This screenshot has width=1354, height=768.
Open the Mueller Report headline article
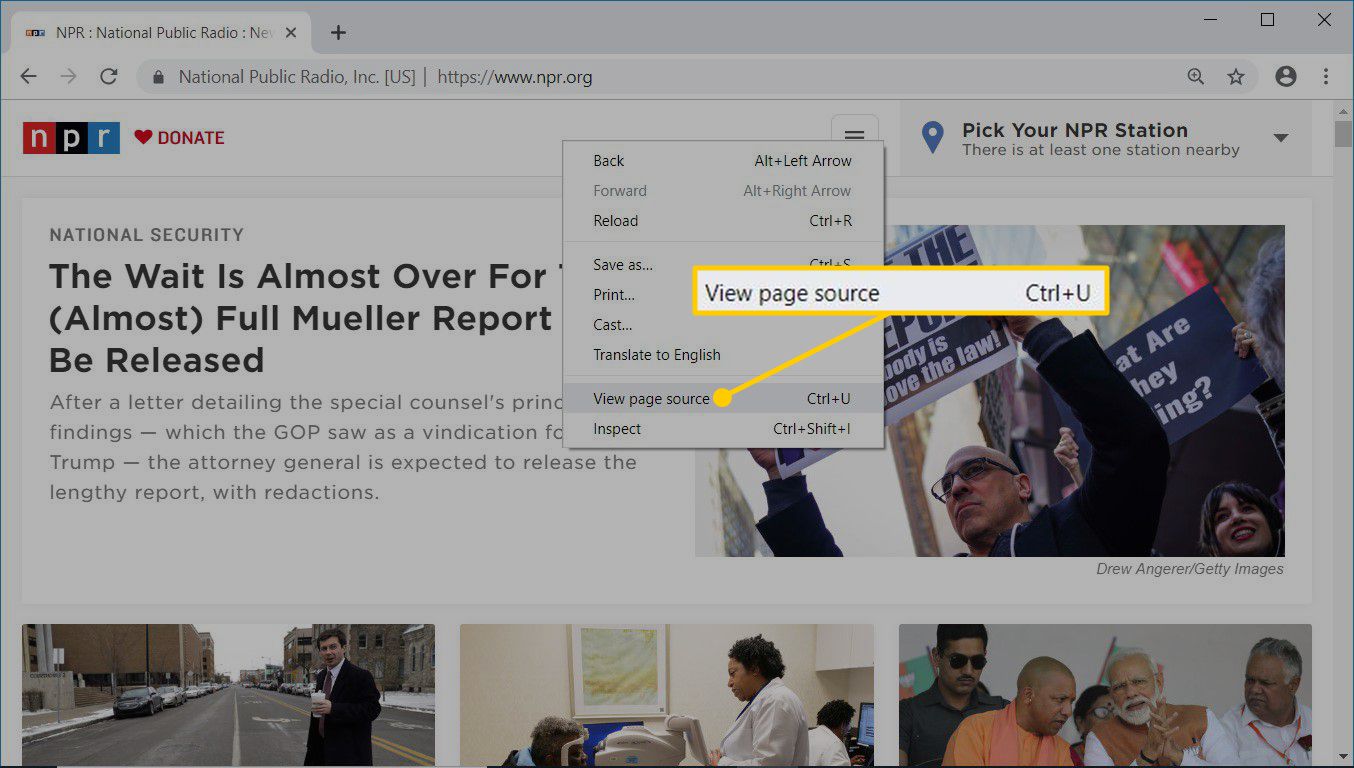click(x=300, y=317)
